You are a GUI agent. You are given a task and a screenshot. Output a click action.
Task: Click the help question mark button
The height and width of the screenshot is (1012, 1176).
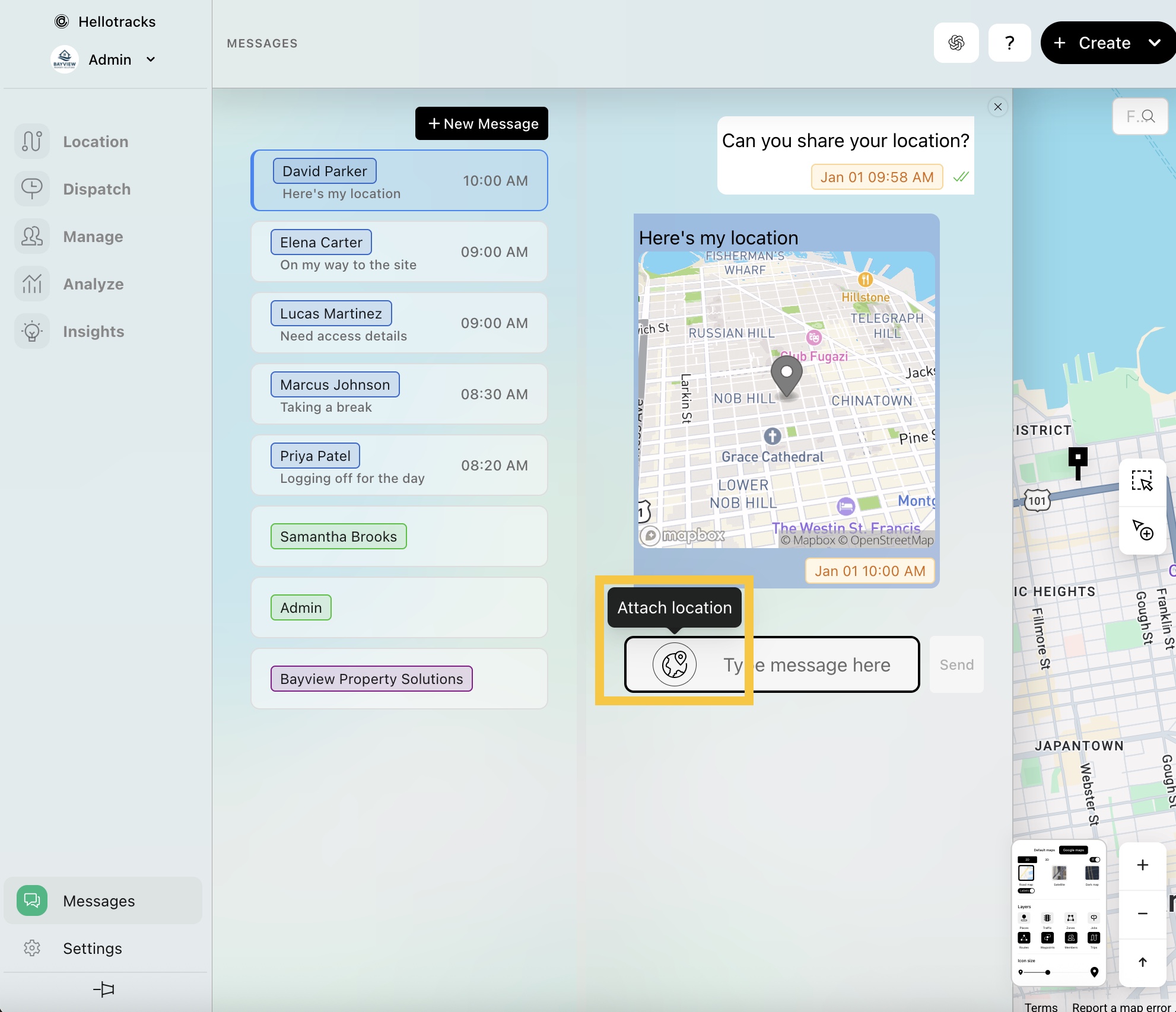[1009, 43]
